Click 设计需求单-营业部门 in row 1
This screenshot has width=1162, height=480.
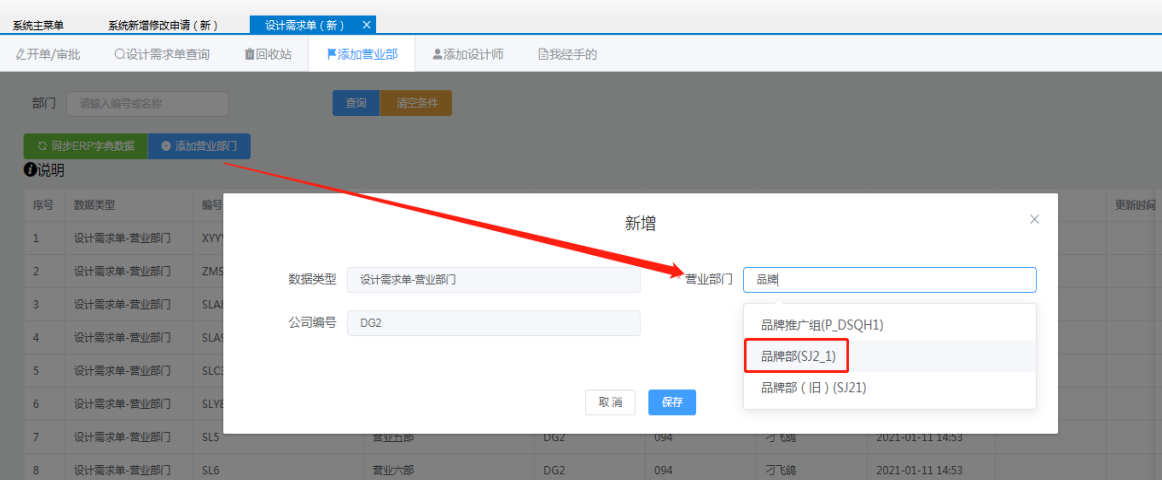(122, 238)
